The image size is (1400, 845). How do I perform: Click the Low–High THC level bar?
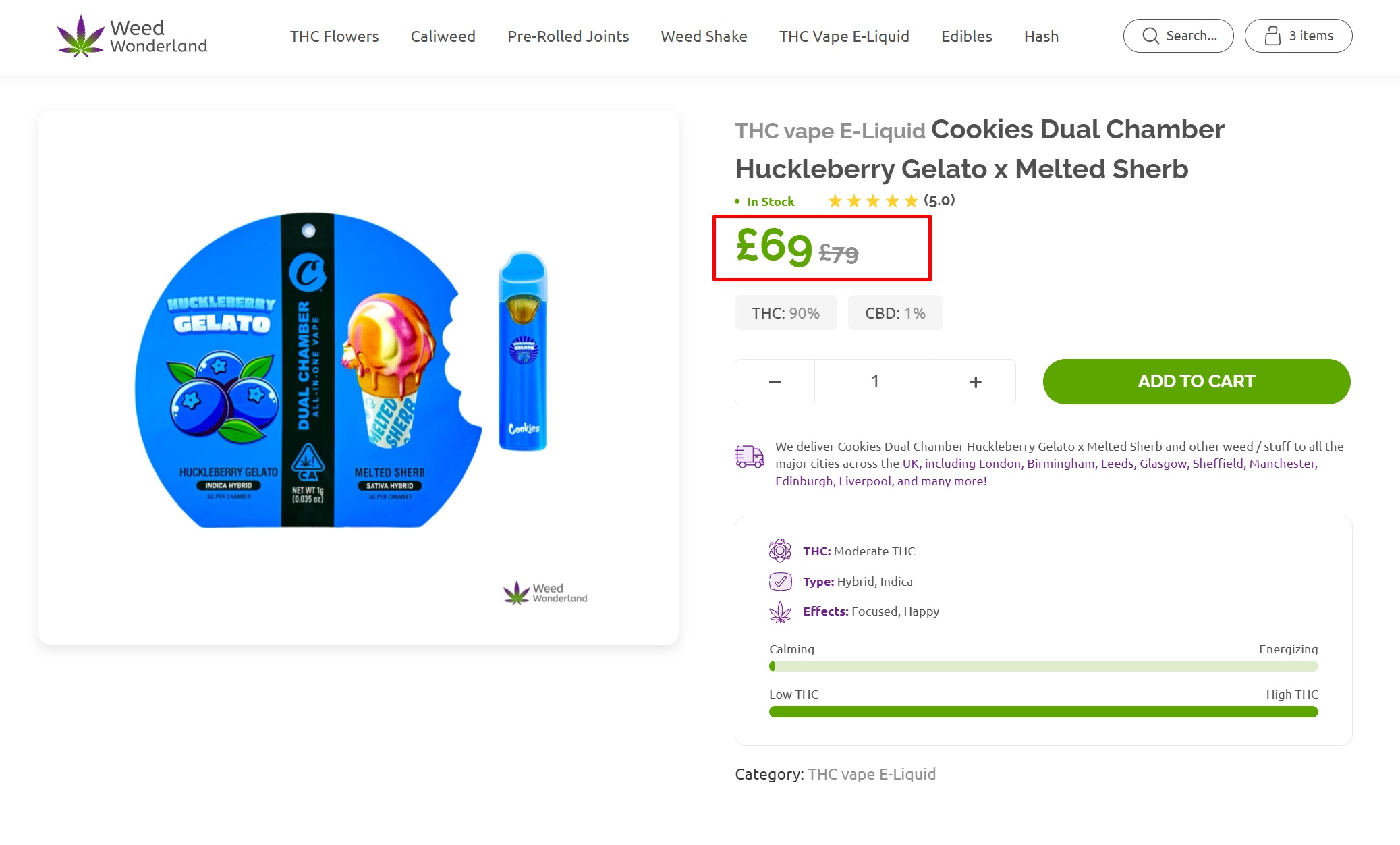(1043, 711)
